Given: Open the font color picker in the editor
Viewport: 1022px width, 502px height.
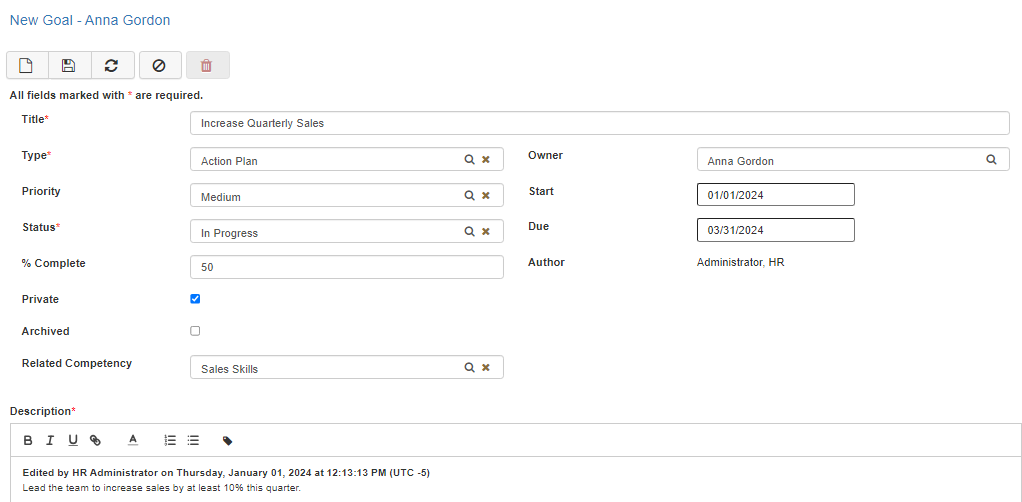Looking at the screenshot, I should 132,440.
